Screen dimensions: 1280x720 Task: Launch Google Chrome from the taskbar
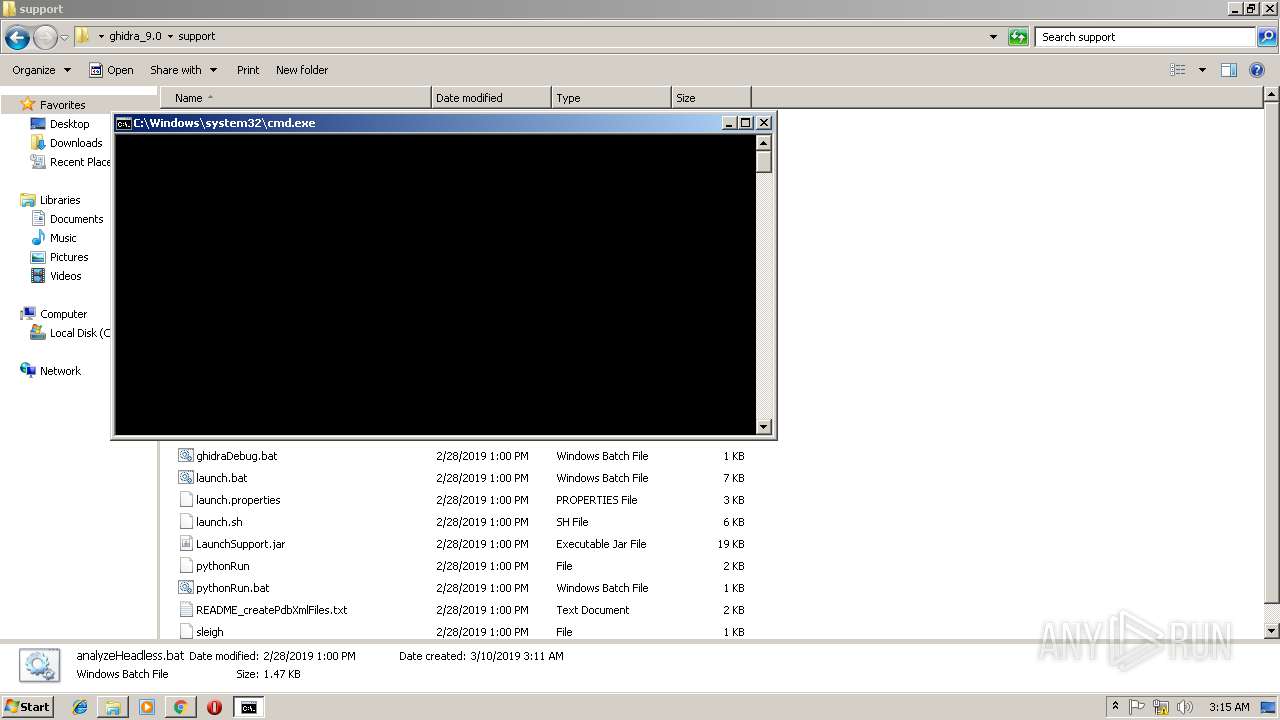tap(180, 707)
